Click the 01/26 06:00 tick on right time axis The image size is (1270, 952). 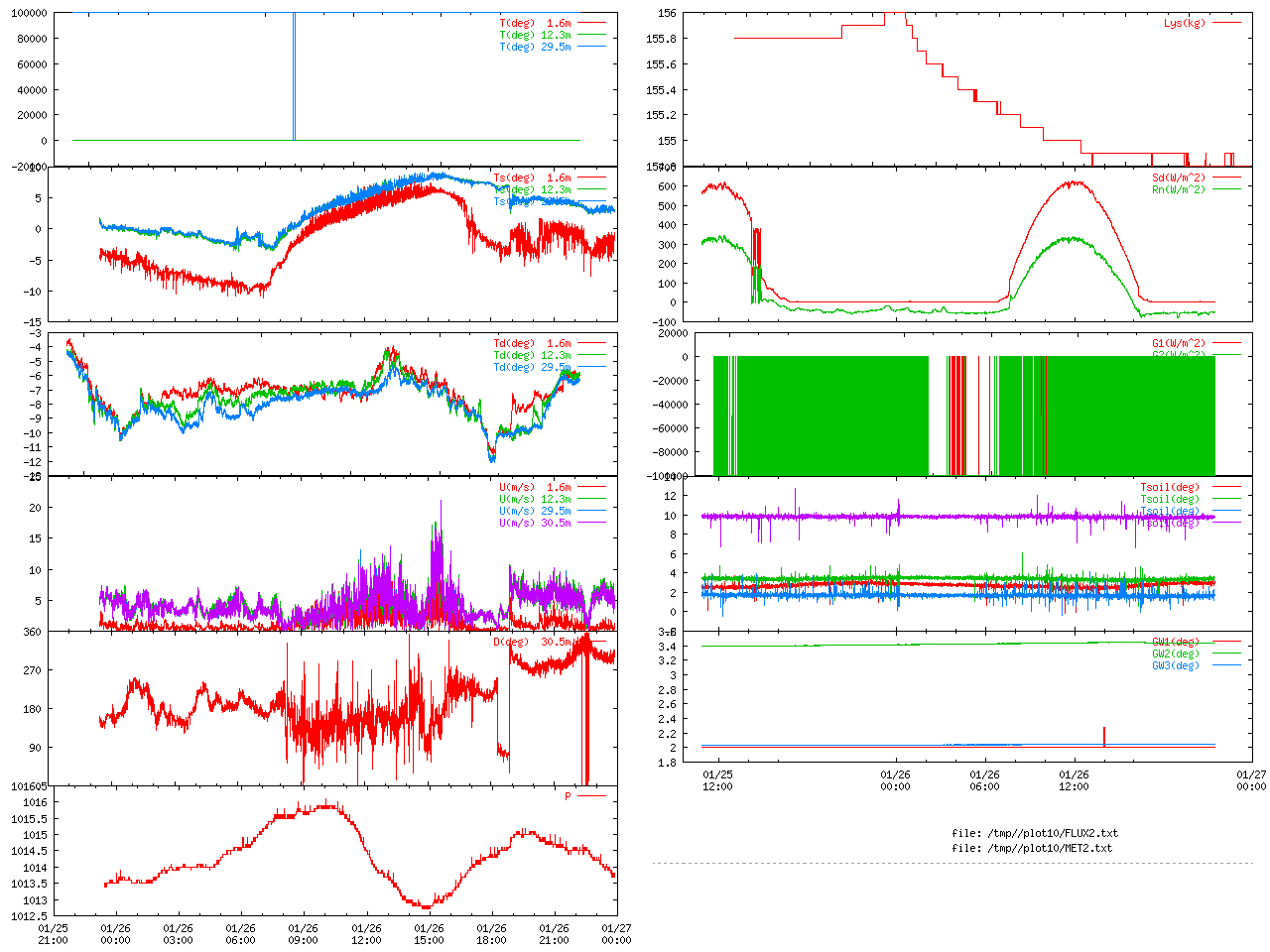[984, 780]
